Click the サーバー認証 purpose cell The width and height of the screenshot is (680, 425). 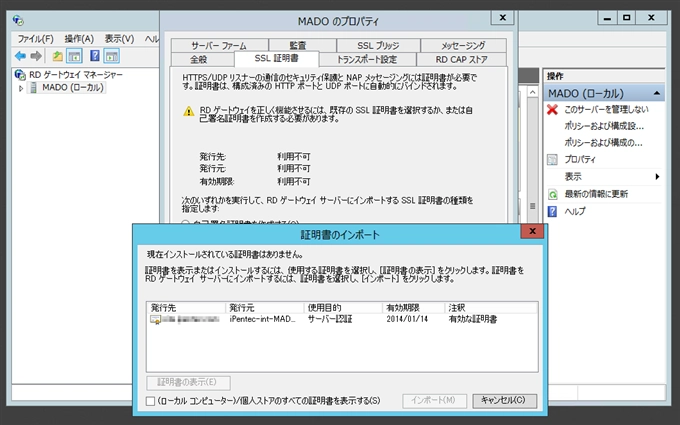tap(330, 319)
